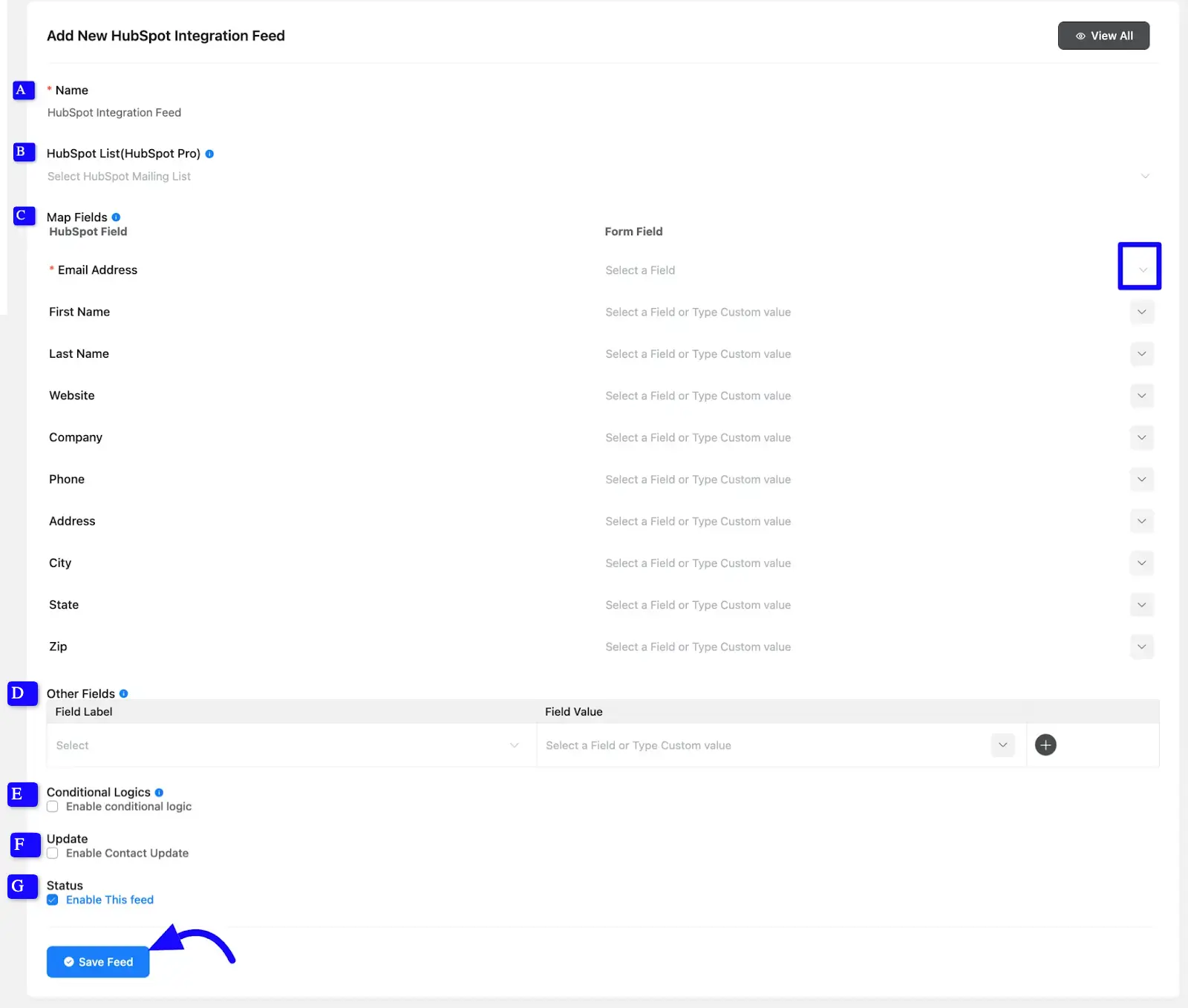Click the plus icon to add field row
The image size is (1188, 1008).
click(1045, 745)
